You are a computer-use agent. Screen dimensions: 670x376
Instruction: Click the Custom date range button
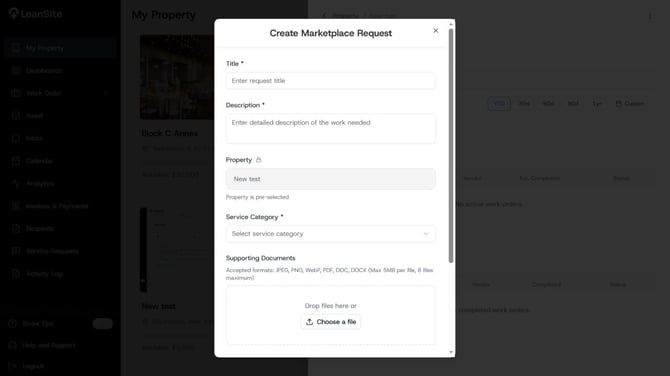[x=630, y=103]
